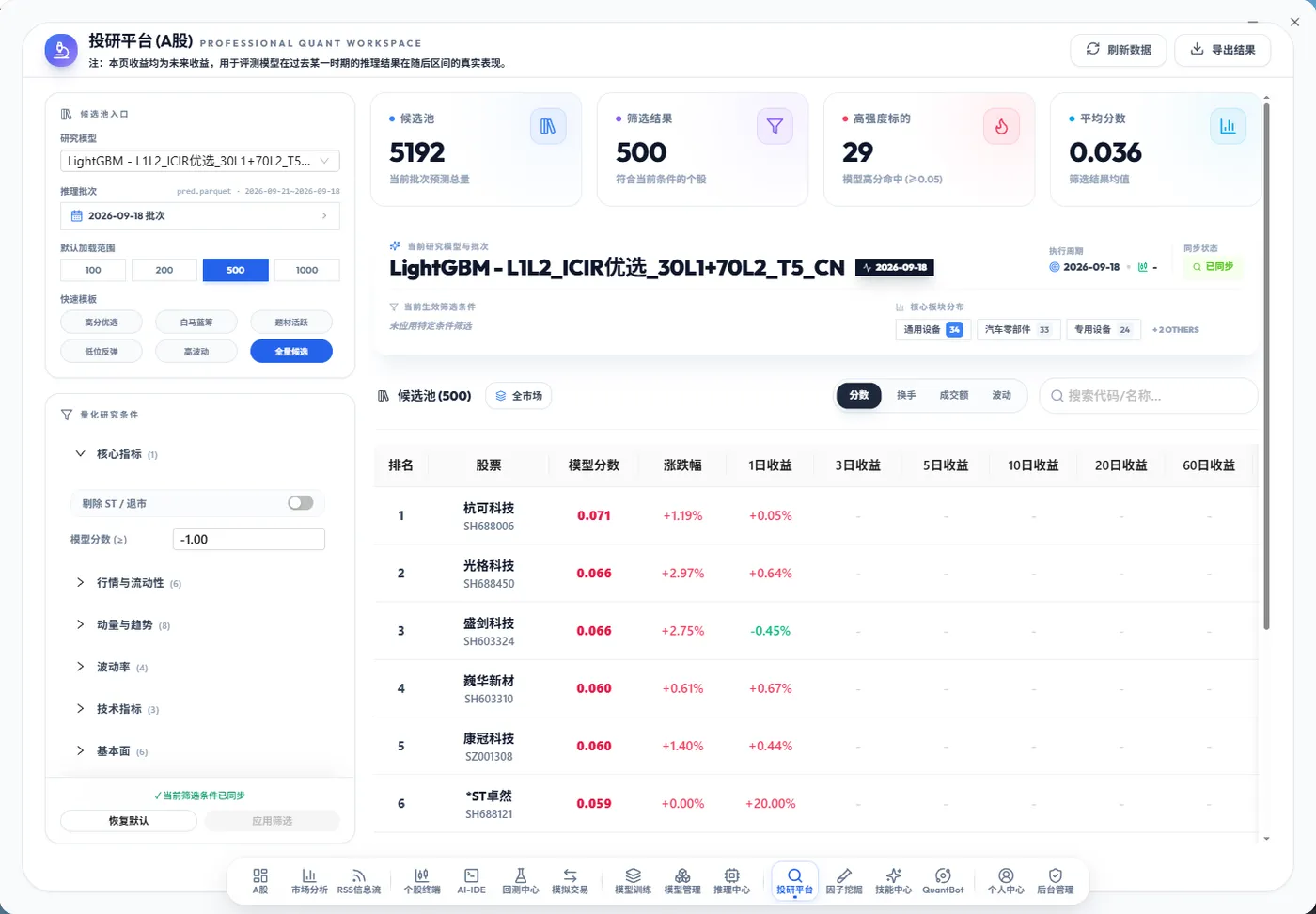The width and height of the screenshot is (1316, 914).
Task: Click the 全市场 filter button
Action: coord(519,396)
